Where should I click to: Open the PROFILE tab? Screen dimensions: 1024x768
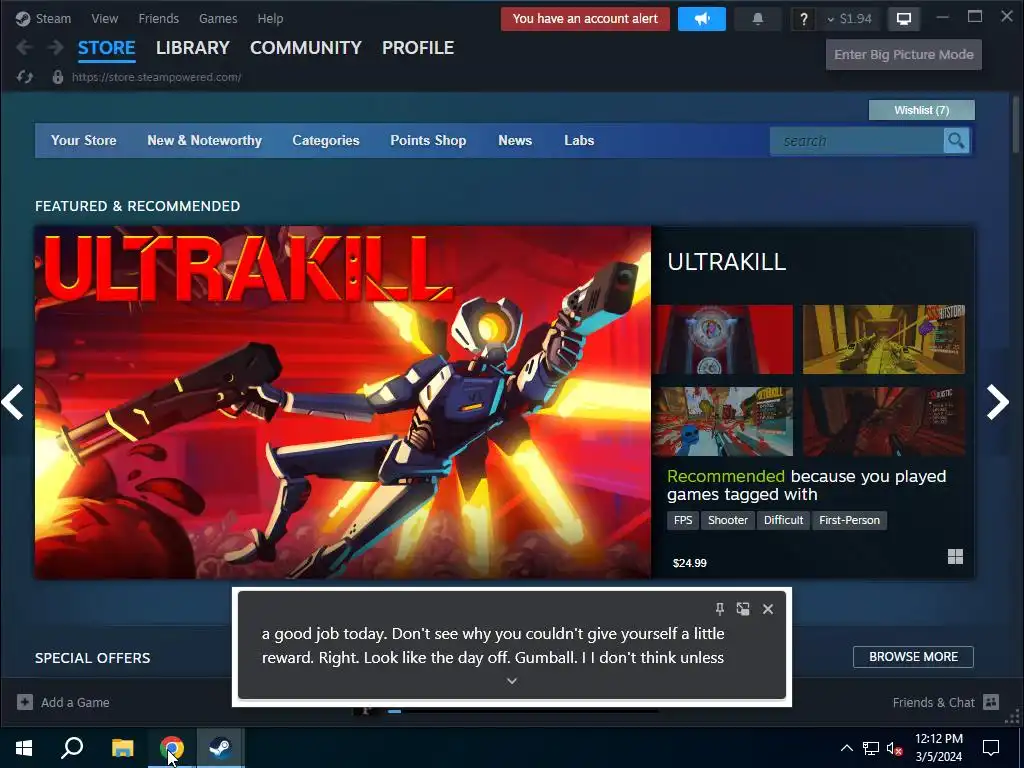(x=418, y=48)
